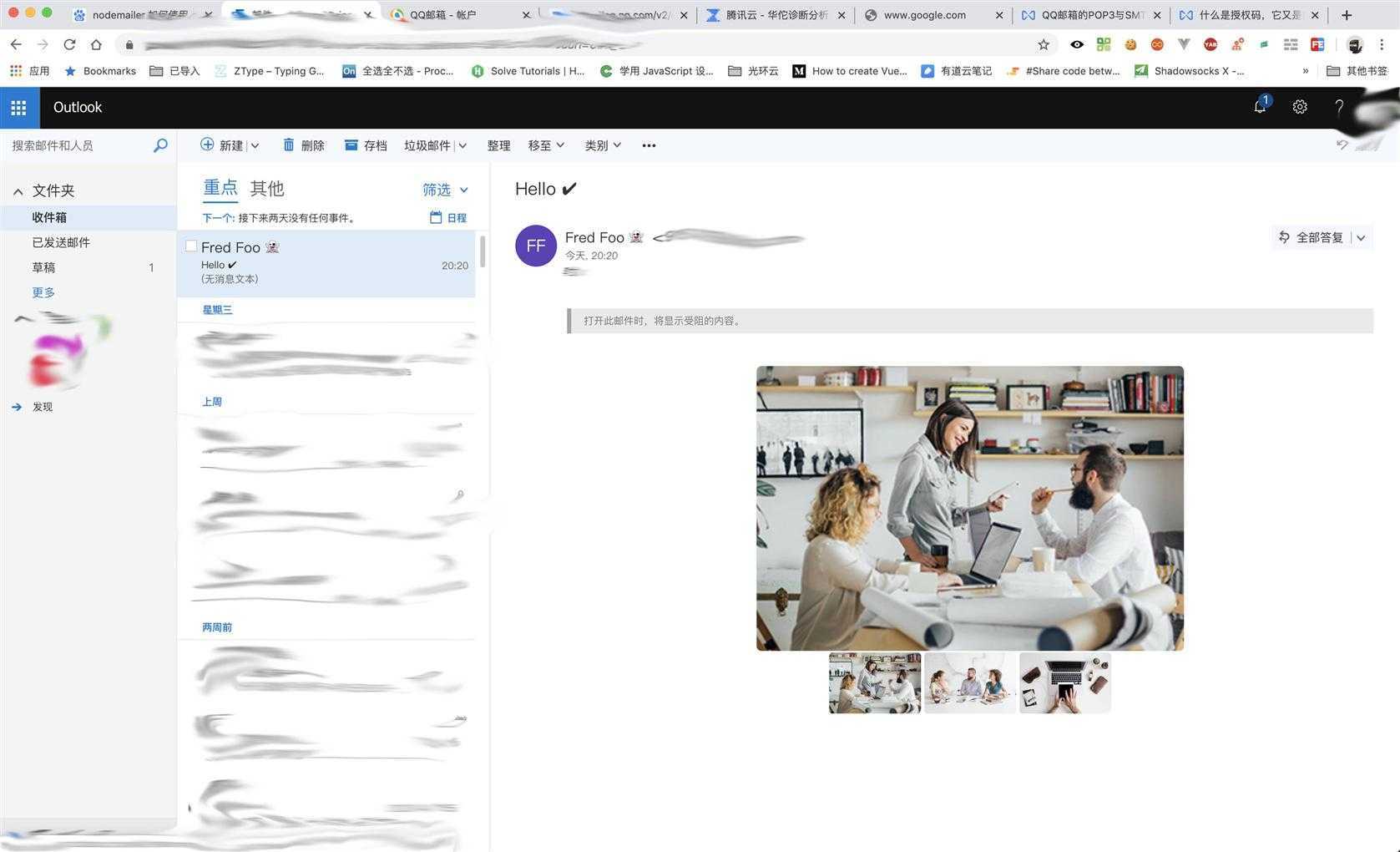
Task: Click the search icon in the mail search box
Action: click(x=159, y=145)
